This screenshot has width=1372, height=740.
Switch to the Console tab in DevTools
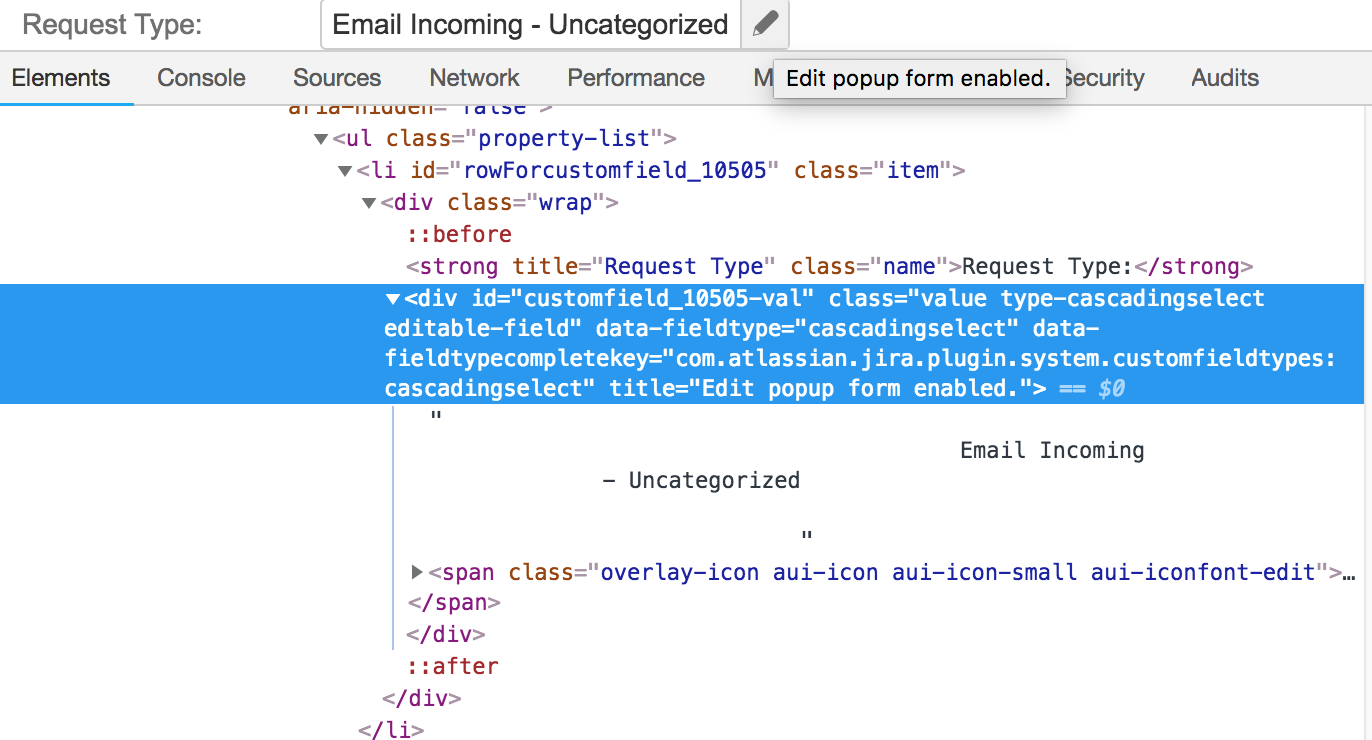[x=200, y=77]
